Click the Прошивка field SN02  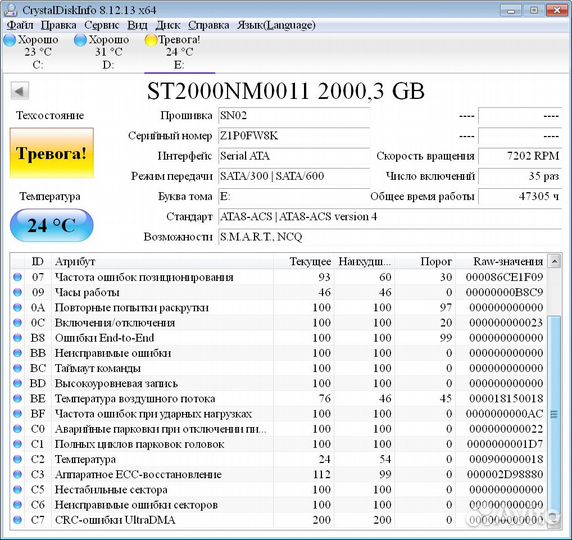pyautogui.click(x=294, y=116)
